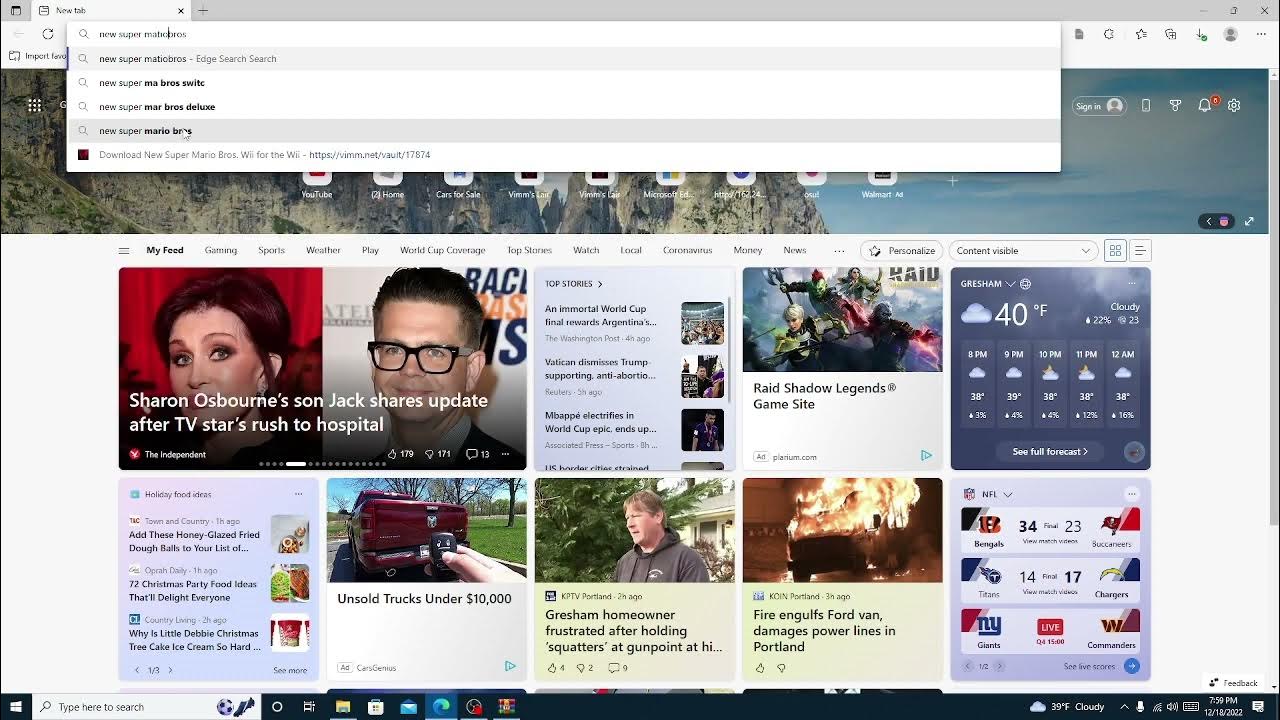Image resolution: width=1280 pixels, height=720 pixels.
Task: Open the See live scores link
Action: 1090,666
